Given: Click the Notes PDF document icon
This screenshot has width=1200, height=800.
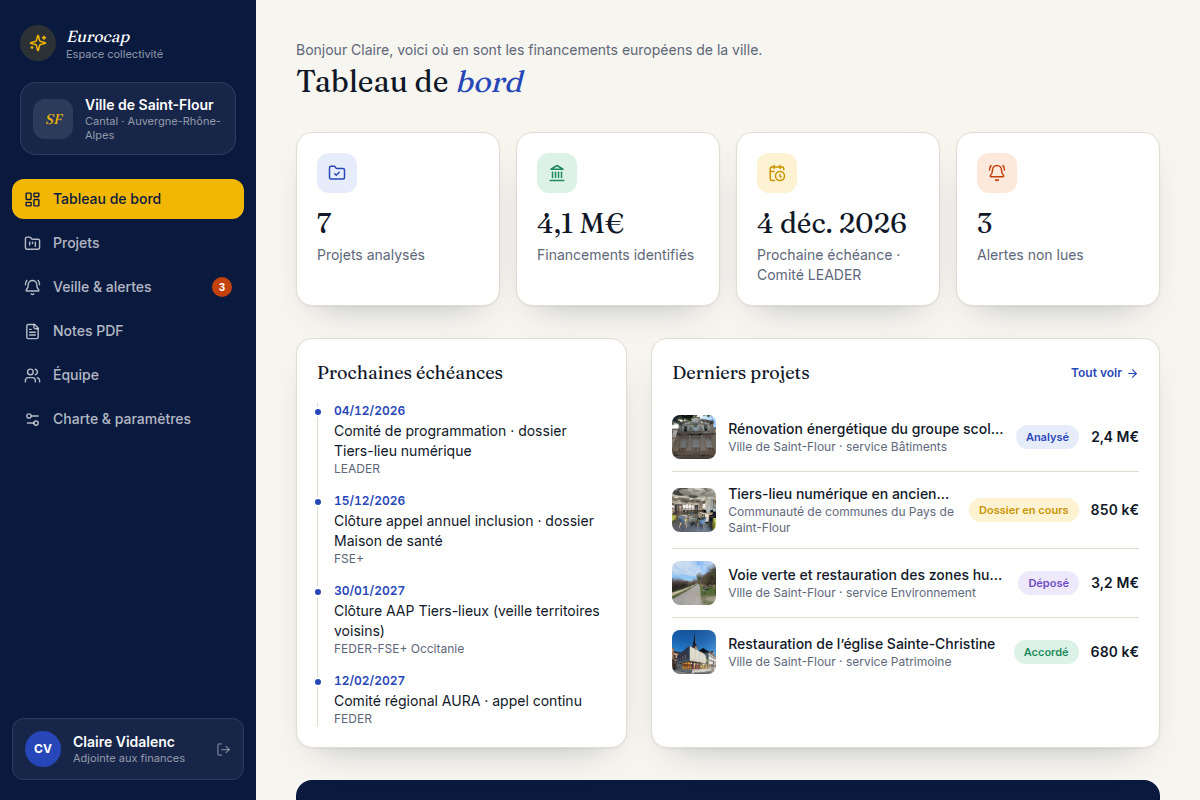Looking at the screenshot, I should [33, 331].
